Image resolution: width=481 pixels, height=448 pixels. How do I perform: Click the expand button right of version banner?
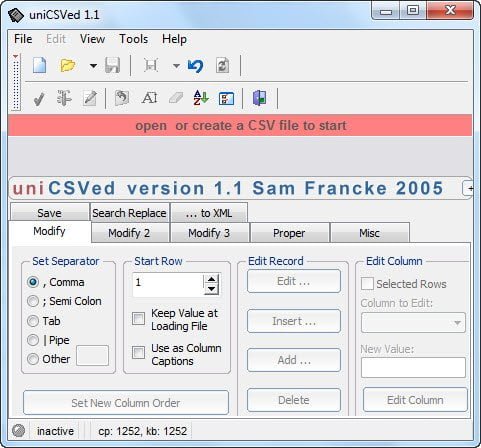pos(468,189)
